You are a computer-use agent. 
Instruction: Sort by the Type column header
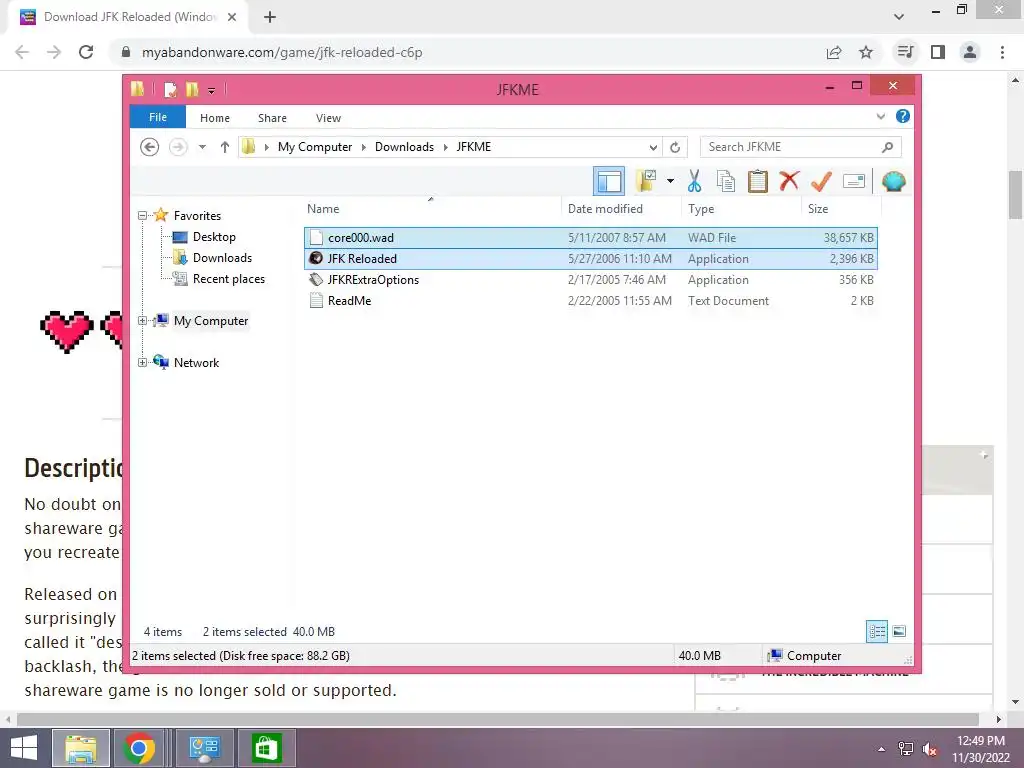[x=741, y=209]
